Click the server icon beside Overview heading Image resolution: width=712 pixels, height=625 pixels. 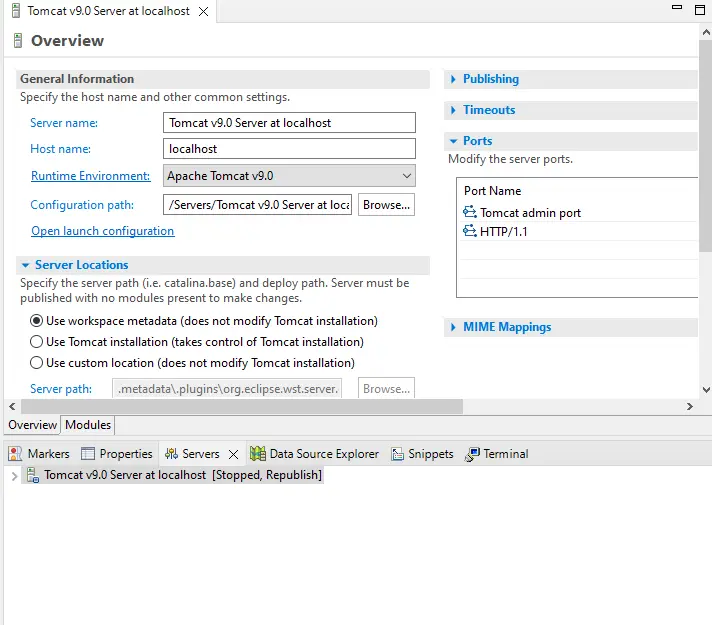[18, 40]
